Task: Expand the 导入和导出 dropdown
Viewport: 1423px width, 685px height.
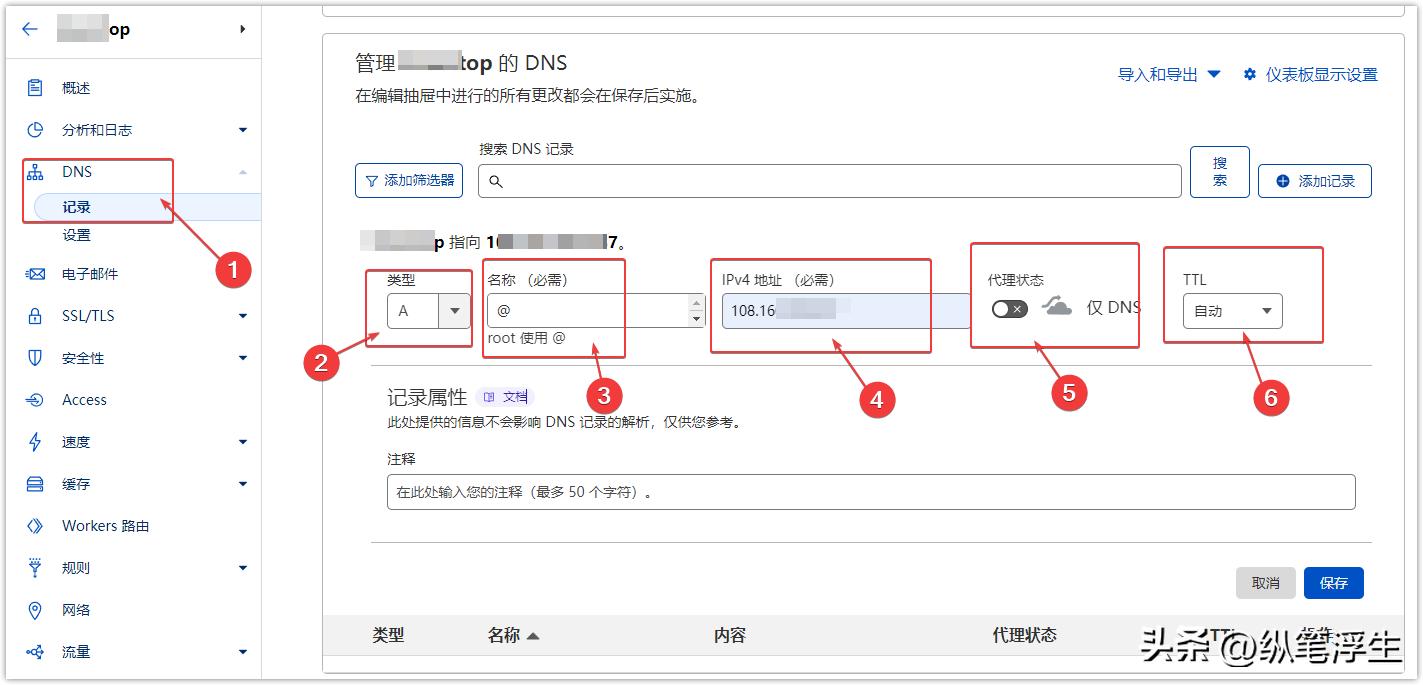Action: [1168, 74]
